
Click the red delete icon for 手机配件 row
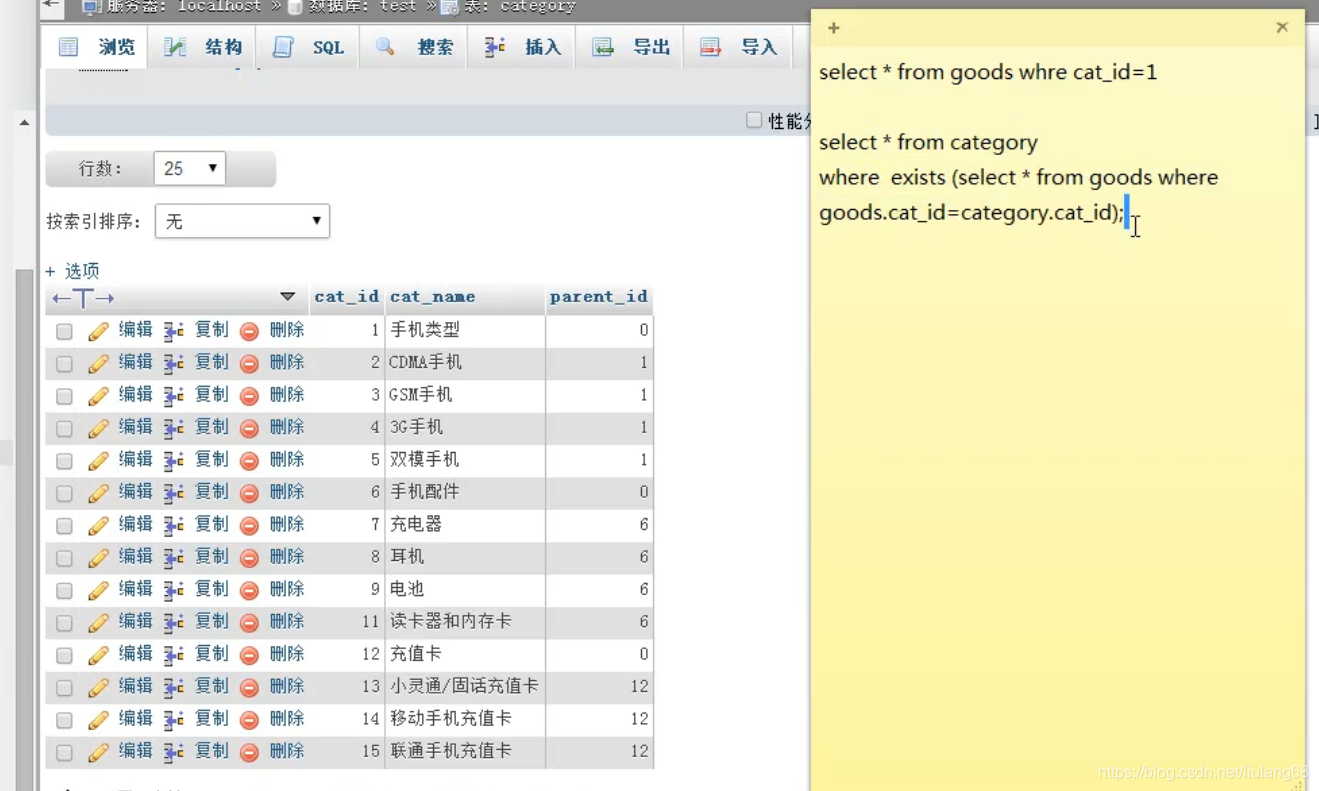249,493
